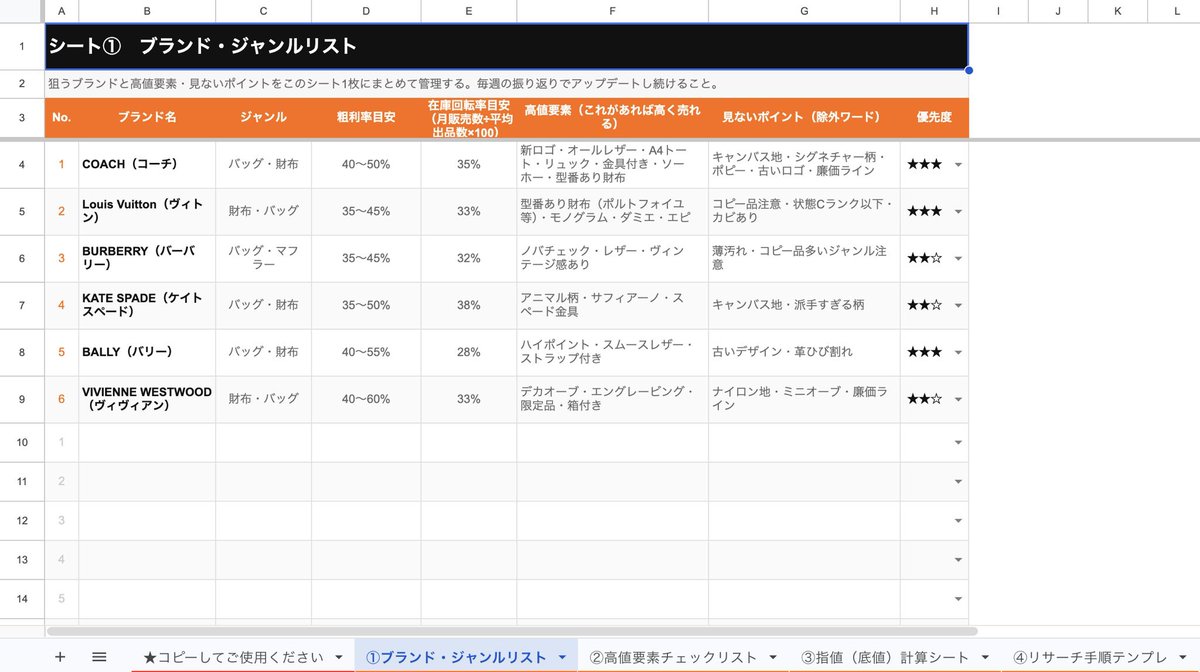Open menu arrow on ★コピーしてご使用ください tab
1200x672 pixels.
(x=338, y=658)
